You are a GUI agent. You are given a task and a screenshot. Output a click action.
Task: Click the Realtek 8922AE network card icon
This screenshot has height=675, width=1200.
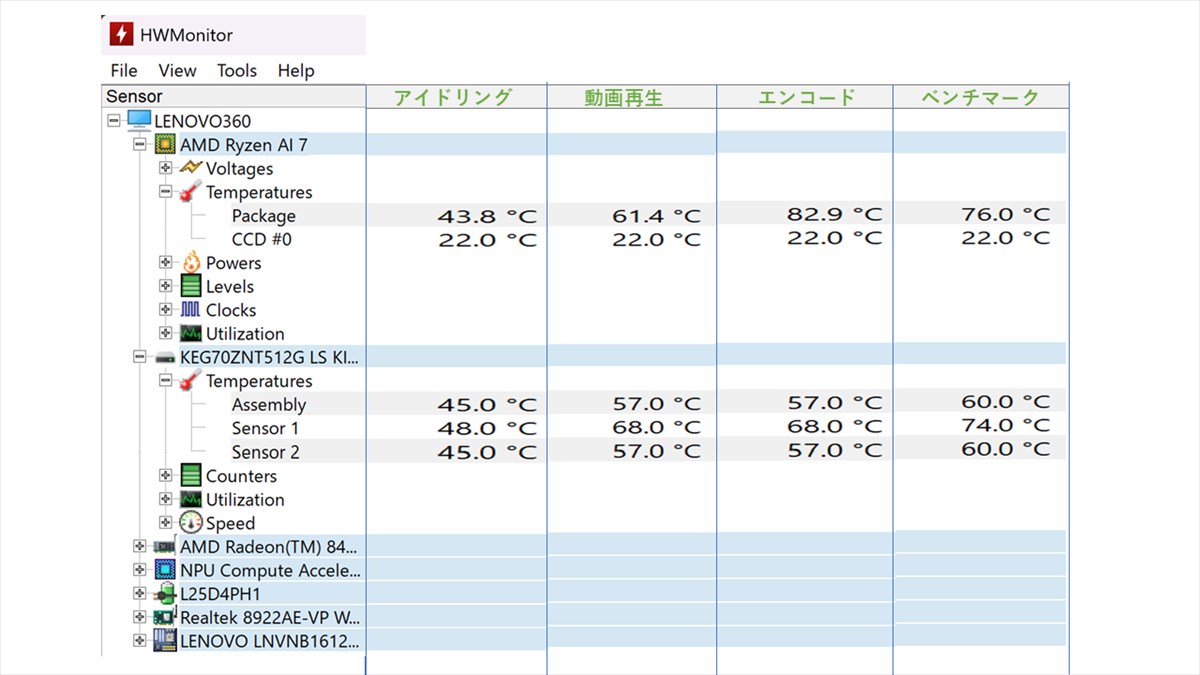tap(164, 618)
